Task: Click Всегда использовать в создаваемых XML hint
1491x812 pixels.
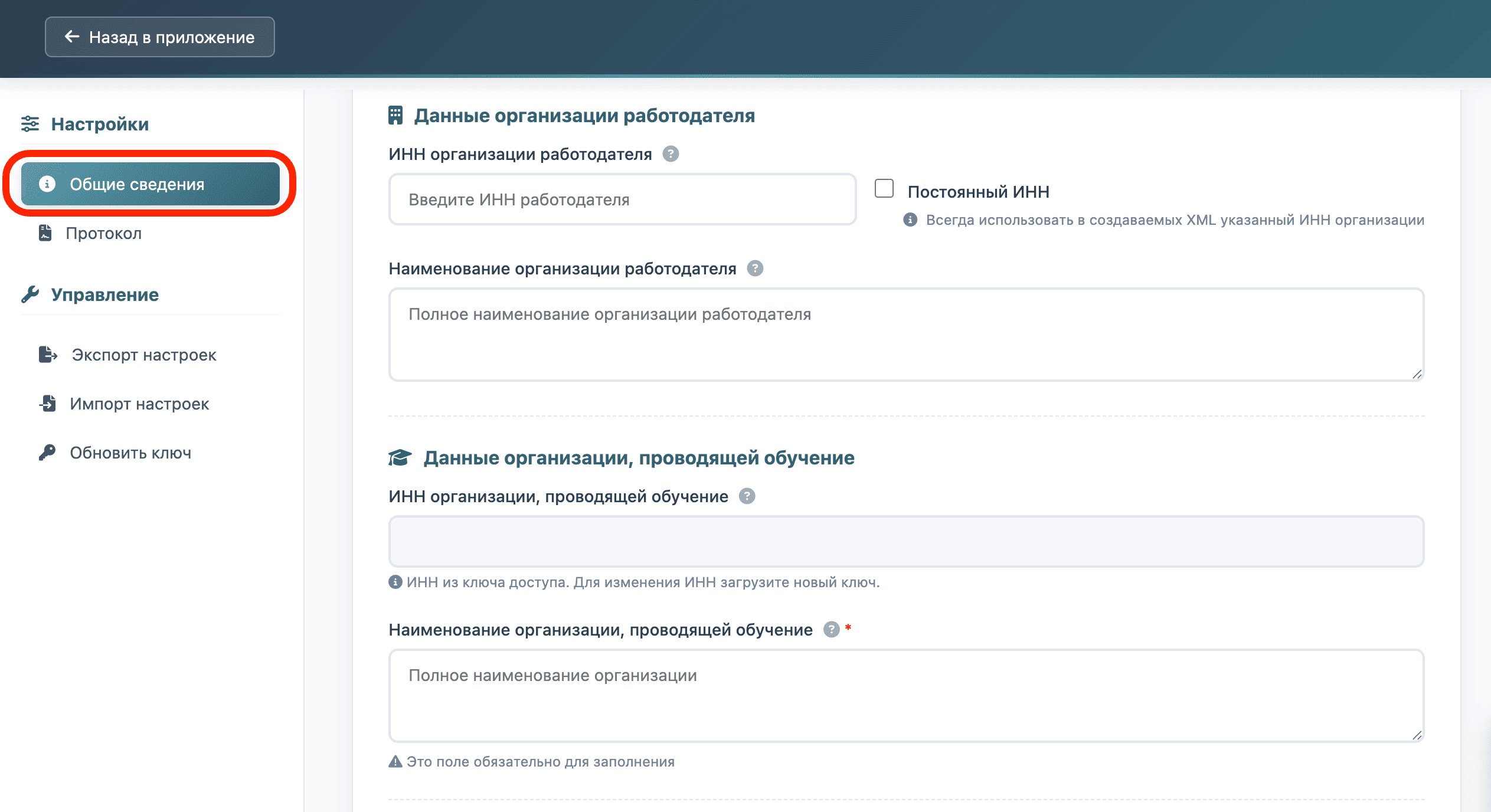Action: coord(1175,220)
